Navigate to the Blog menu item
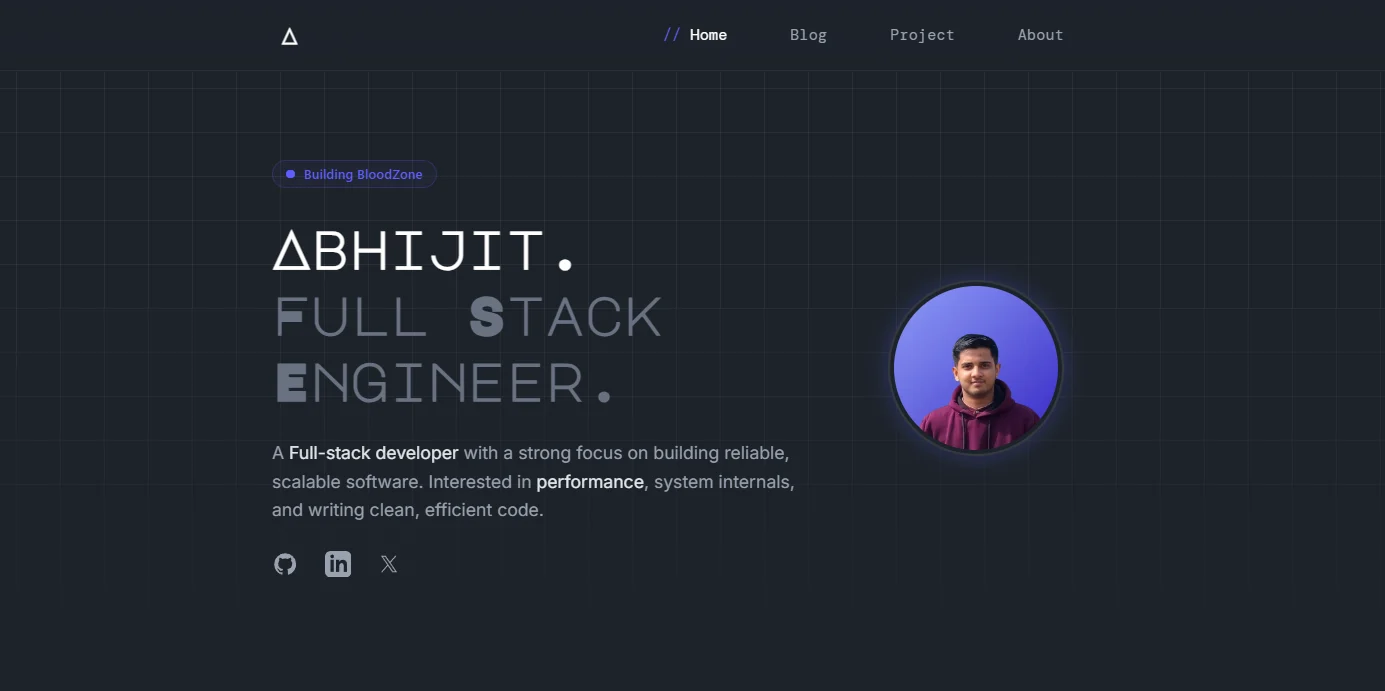 pos(808,35)
